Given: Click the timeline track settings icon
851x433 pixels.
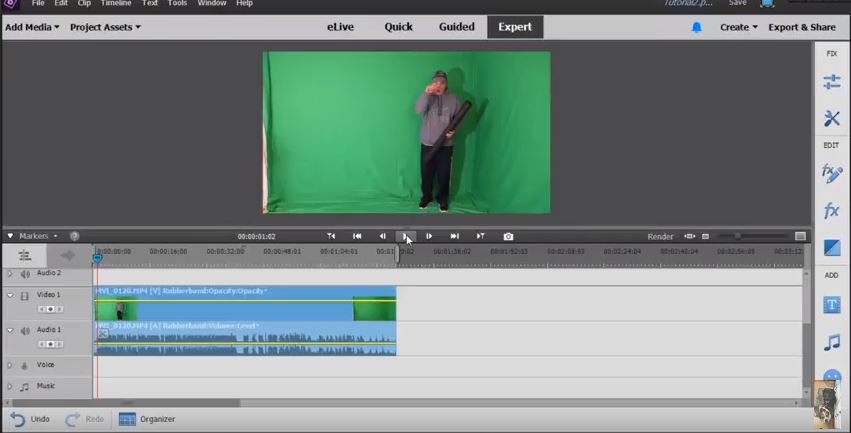Looking at the screenshot, I should pos(24,255).
